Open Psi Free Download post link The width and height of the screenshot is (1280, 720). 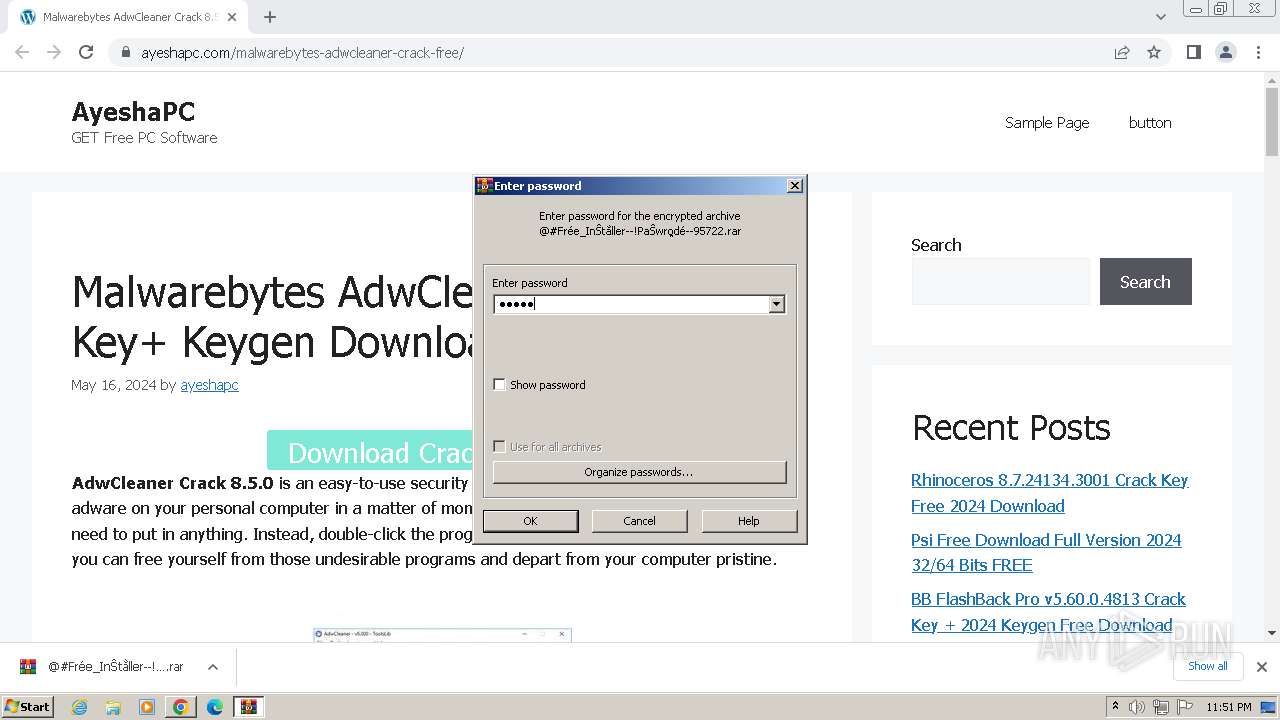pos(1046,552)
